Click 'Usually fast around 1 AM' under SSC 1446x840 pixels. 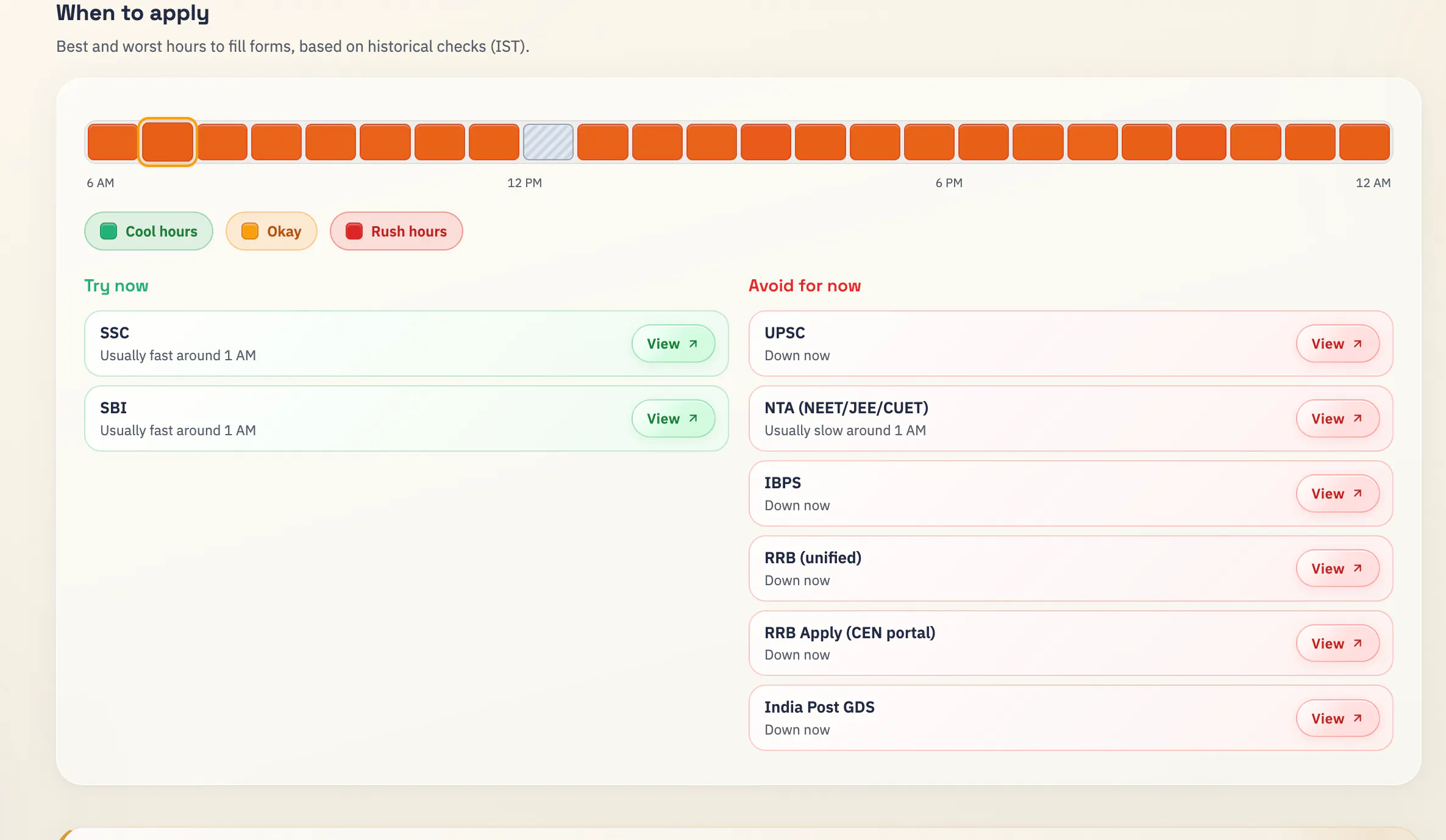178,355
